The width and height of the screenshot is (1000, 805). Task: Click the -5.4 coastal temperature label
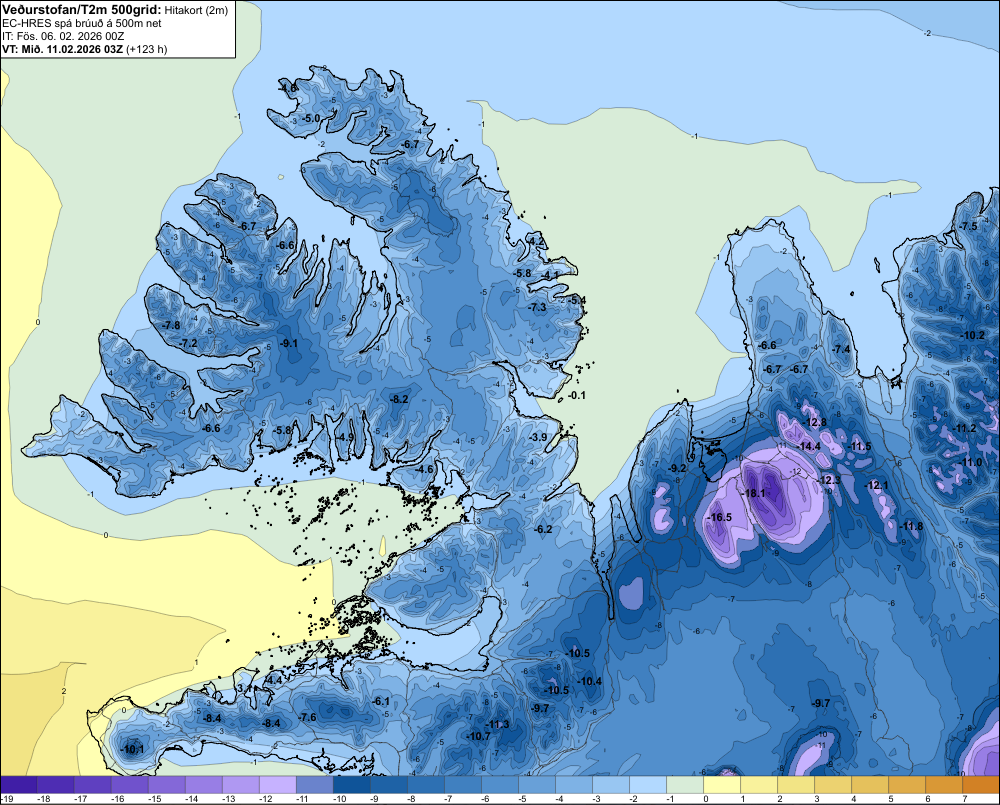pyautogui.click(x=577, y=300)
